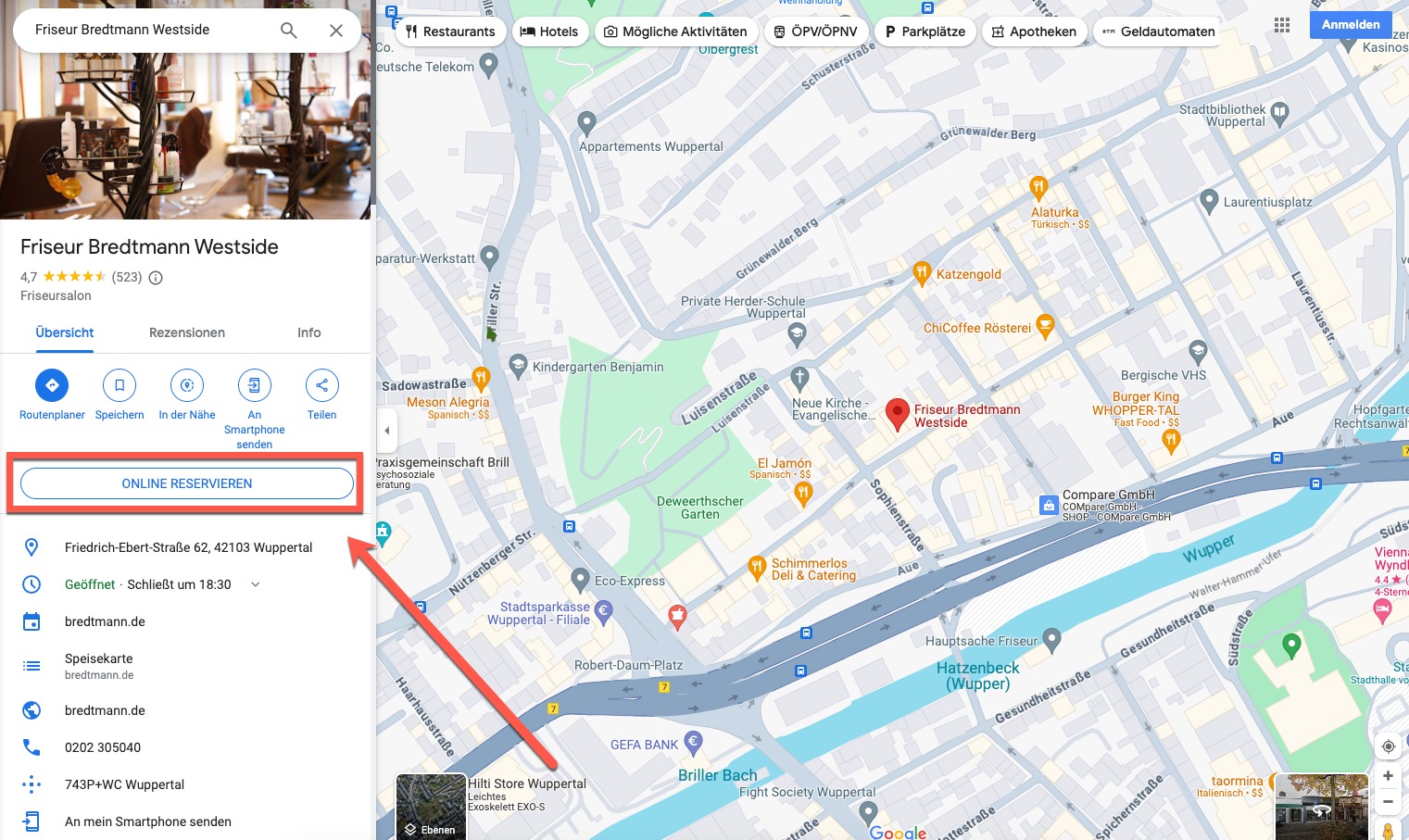Viewport: 1409px width, 840px height.
Task: Select the Parkplätze chip
Action: point(925,31)
